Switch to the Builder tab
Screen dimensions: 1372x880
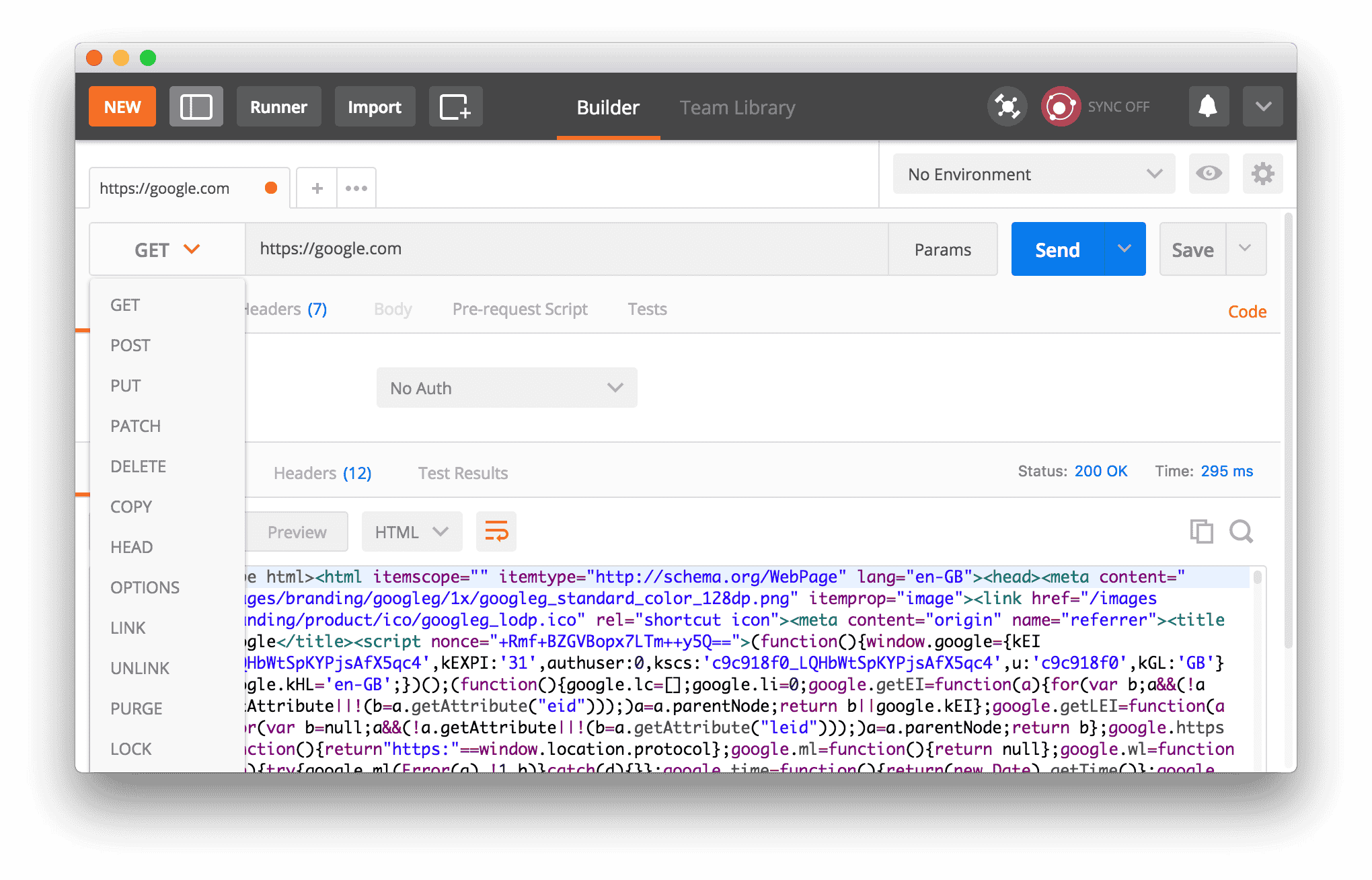608,108
